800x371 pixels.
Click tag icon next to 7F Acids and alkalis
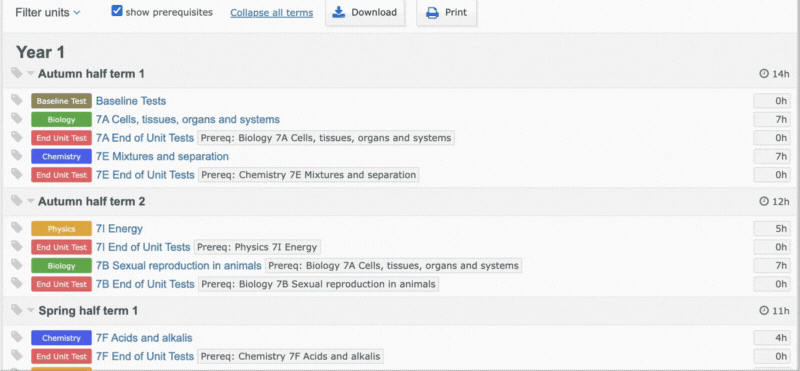click(17, 337)
